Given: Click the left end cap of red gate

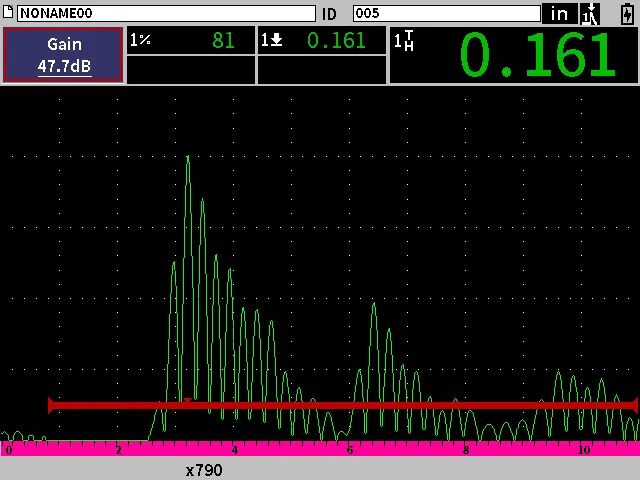Looking at the screenshot, I should tap(50, 405).
